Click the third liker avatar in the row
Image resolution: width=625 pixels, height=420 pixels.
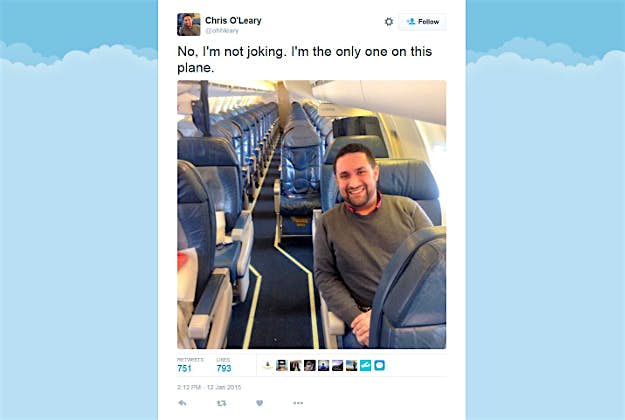296,365
